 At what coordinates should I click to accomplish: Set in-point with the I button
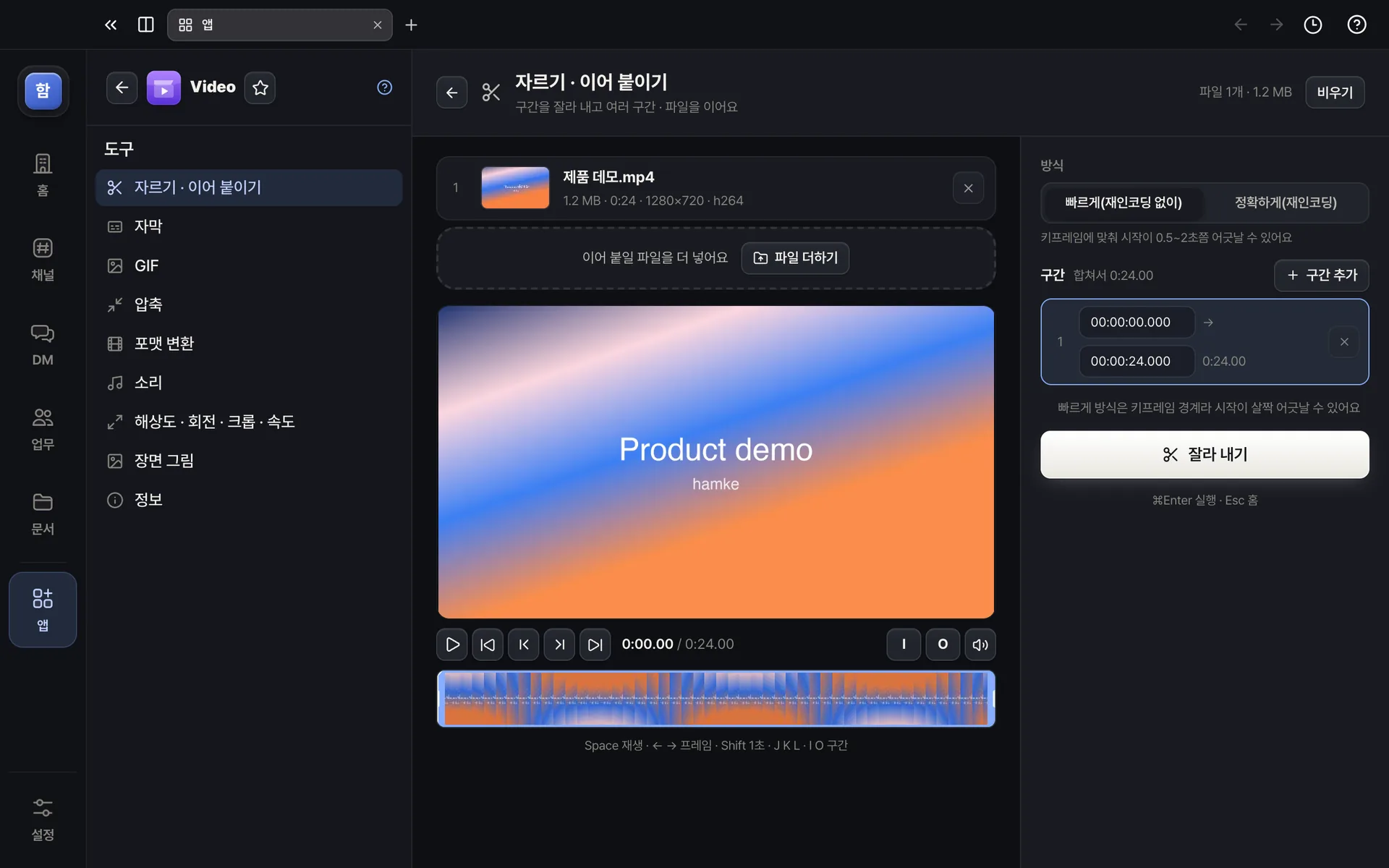904,644
